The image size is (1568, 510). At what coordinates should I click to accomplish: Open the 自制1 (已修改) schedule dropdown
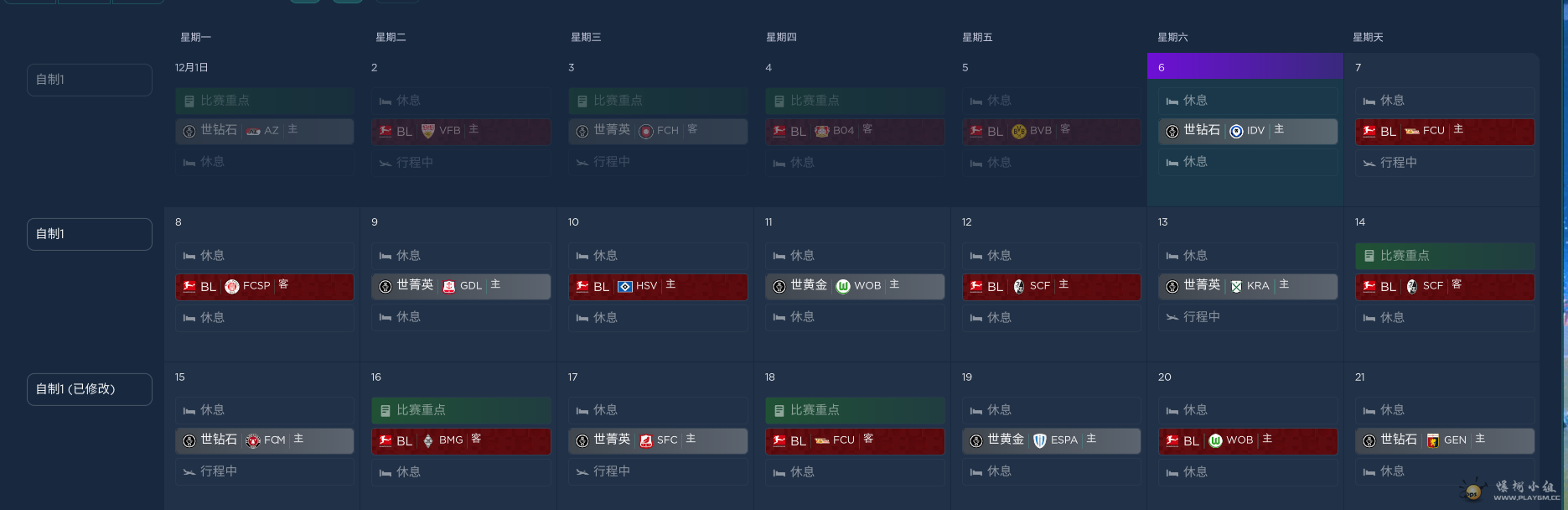pos(89,389)
